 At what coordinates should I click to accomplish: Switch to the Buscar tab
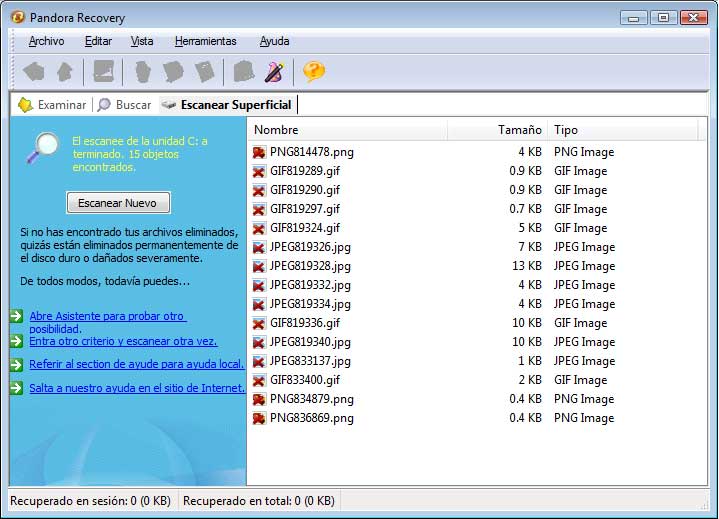pos(124,105)
